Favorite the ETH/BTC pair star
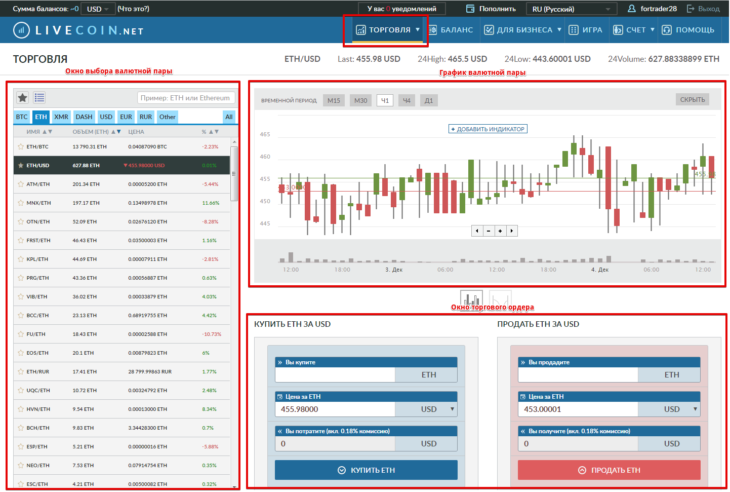Viewport: 730px width, 492px height. pos(20,147)
